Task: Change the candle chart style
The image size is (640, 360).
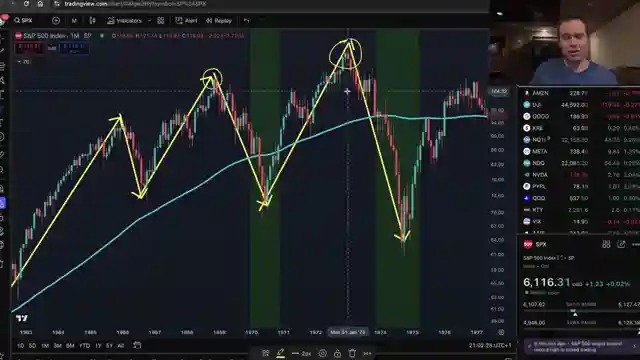Action: point(93,20)
